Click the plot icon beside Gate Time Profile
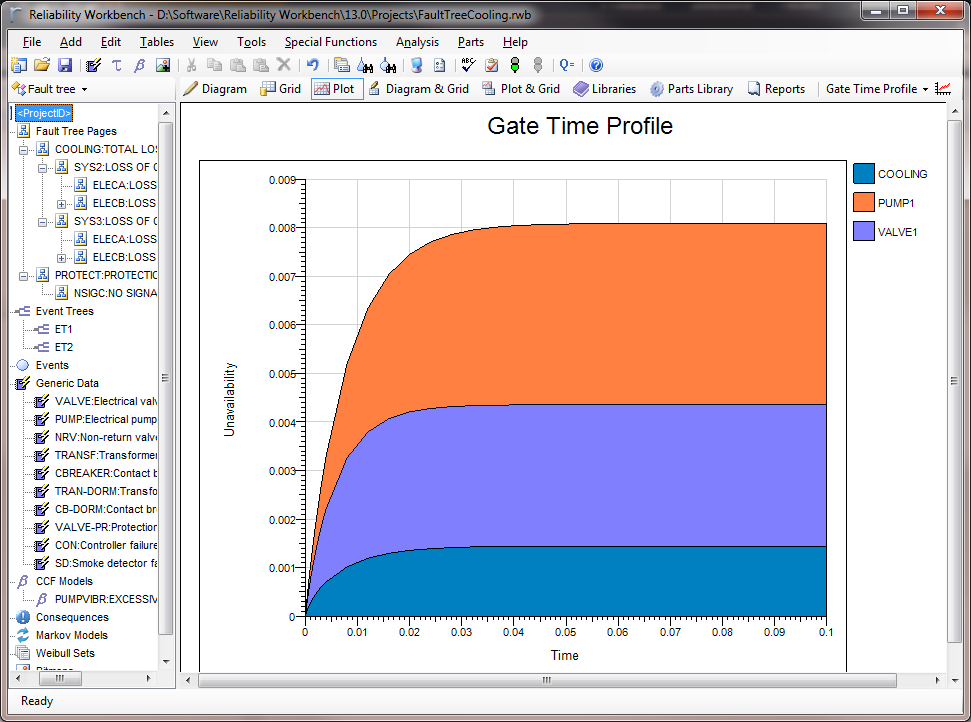This screenshot has width=971, height=722. (x=943, y=88)
